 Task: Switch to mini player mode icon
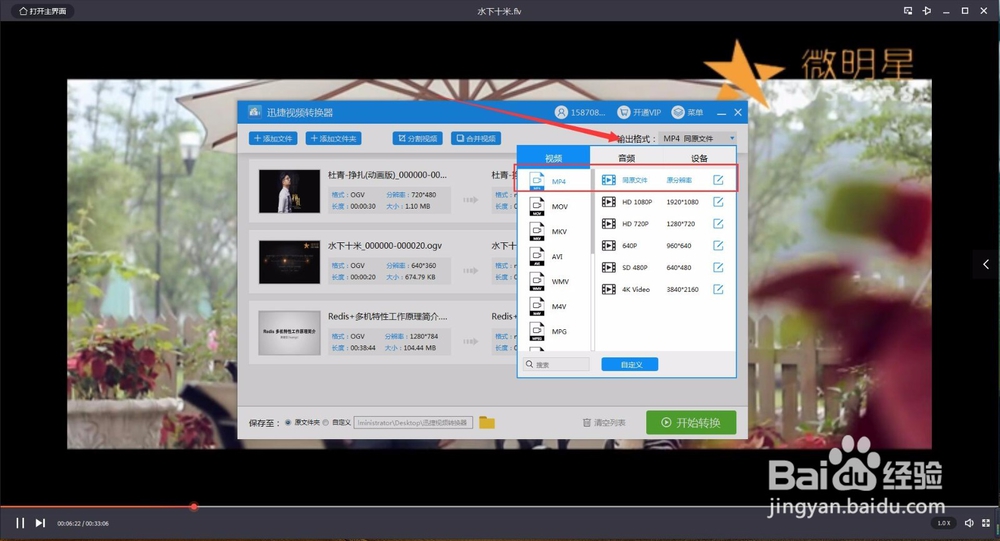[x=908, y=11]
